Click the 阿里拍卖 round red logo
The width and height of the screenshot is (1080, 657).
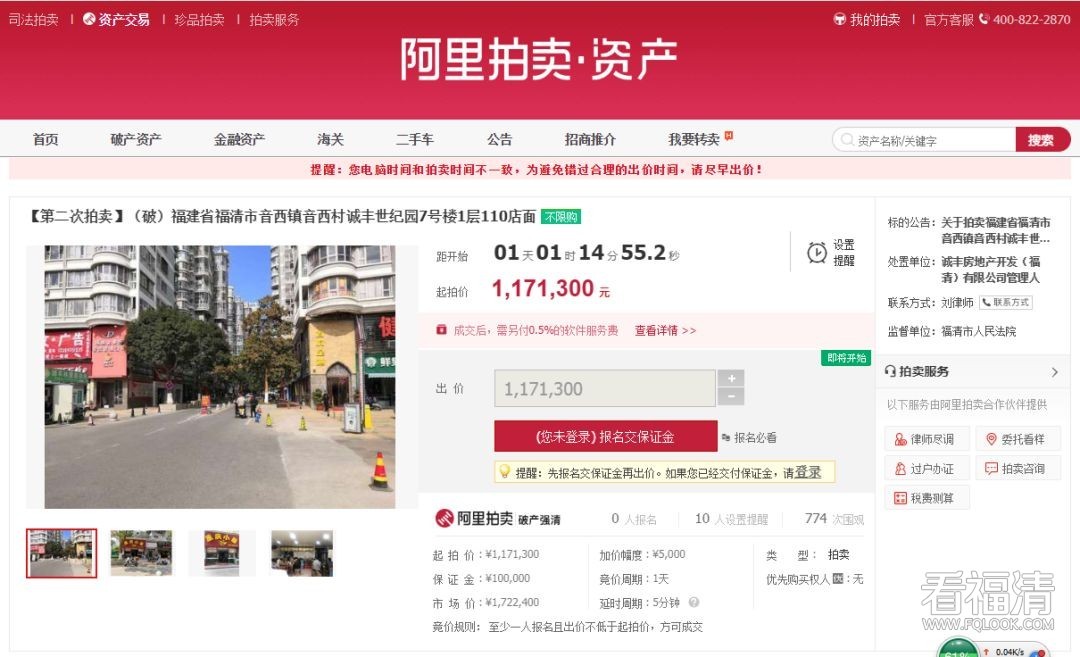(444, 519)
